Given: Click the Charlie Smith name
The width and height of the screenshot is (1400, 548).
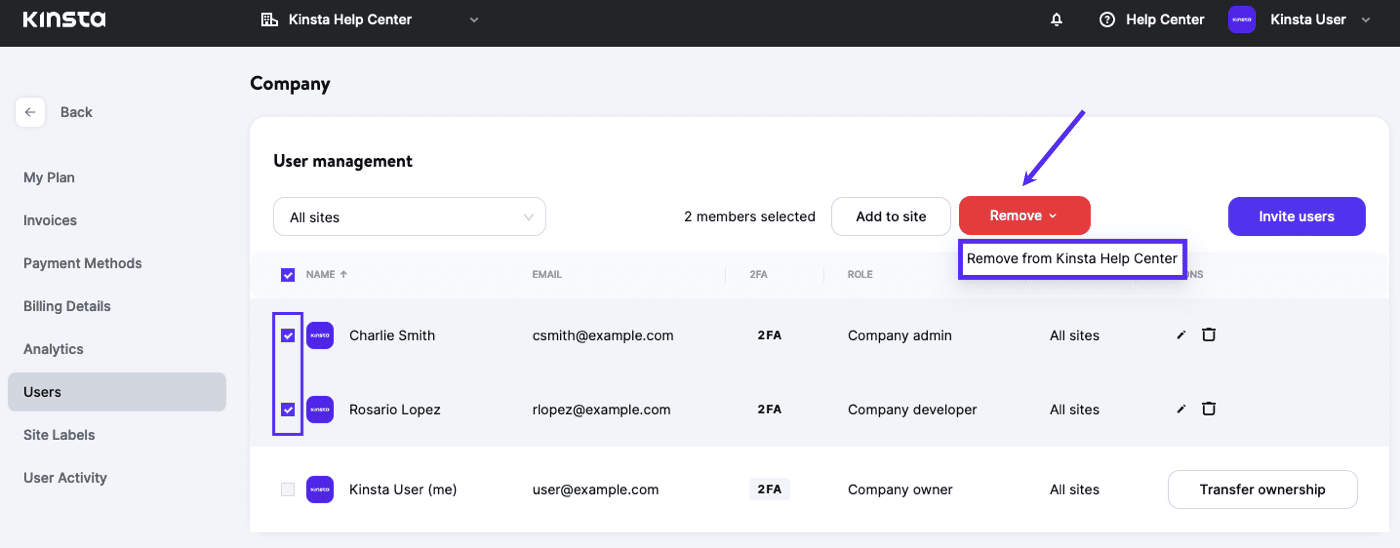Looking at the screenshot, I should pyautogui.click(x=392, y=335).
